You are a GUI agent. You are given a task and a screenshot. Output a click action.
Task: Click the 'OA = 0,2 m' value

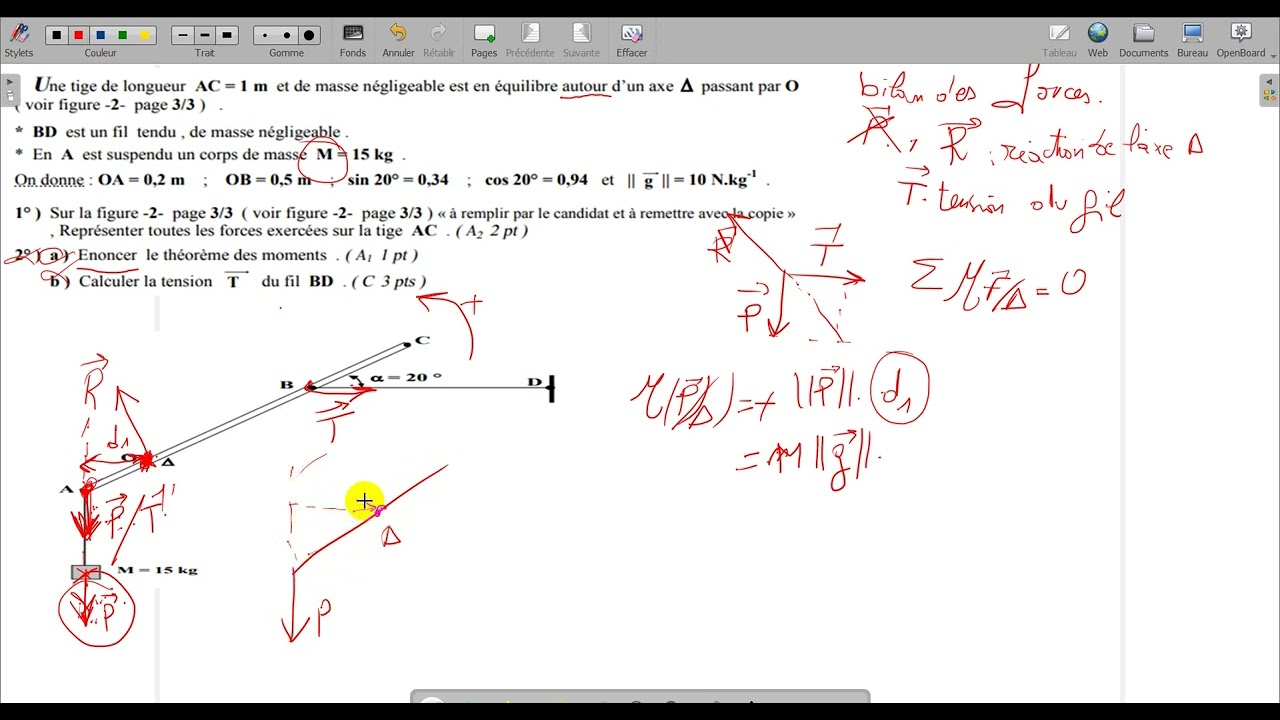(x=141, y=180)
